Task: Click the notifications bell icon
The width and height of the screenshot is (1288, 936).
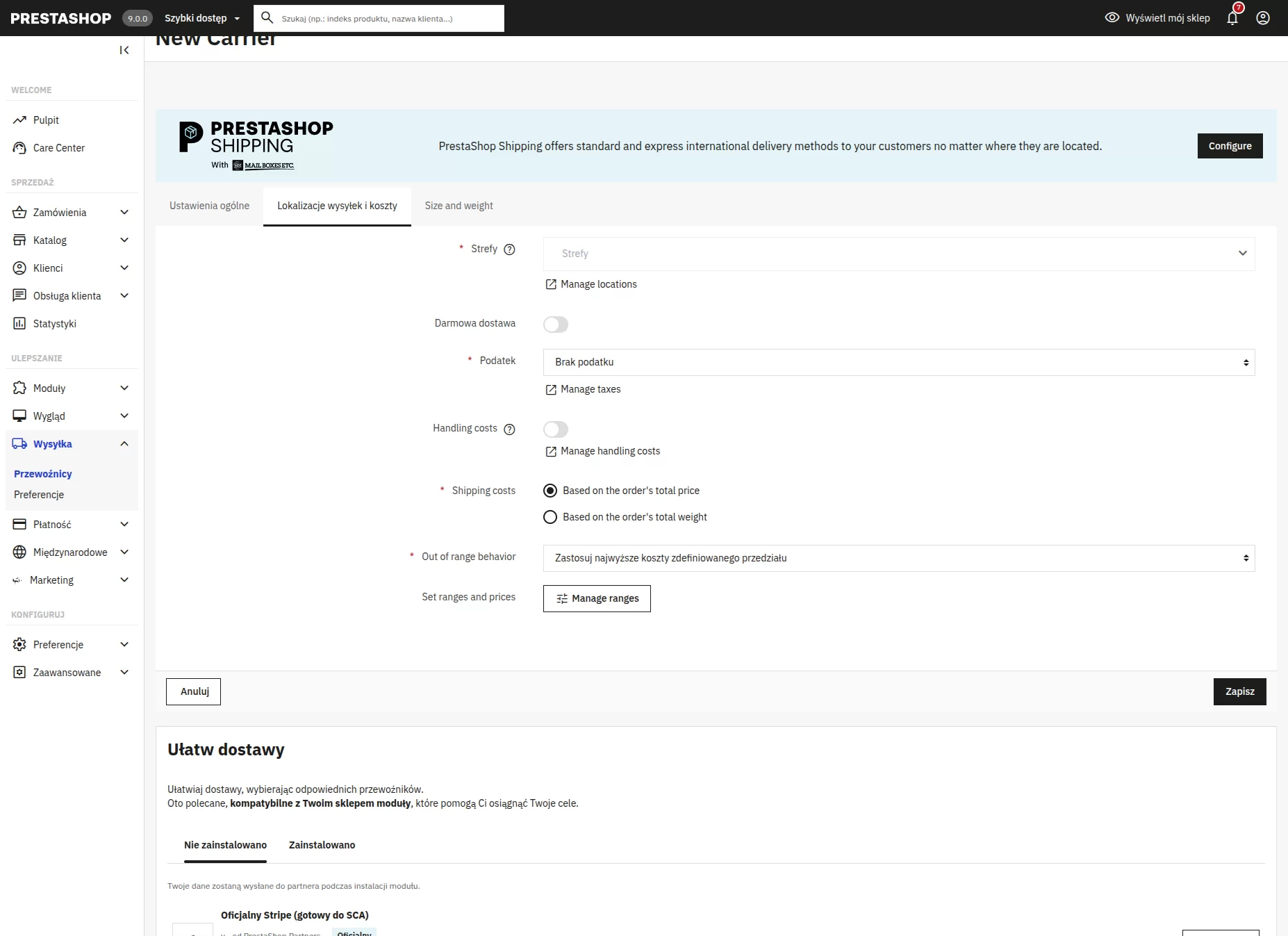Action: (x=1232, y=18)
